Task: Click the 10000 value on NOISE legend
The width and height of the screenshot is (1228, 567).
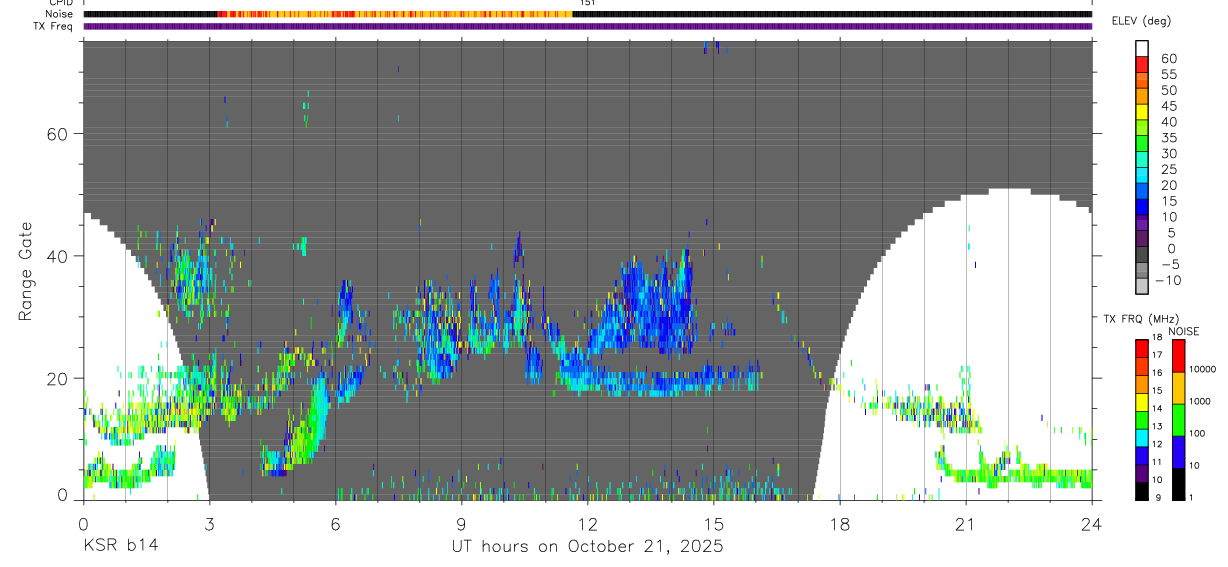Action: [x=1202, y=370]
